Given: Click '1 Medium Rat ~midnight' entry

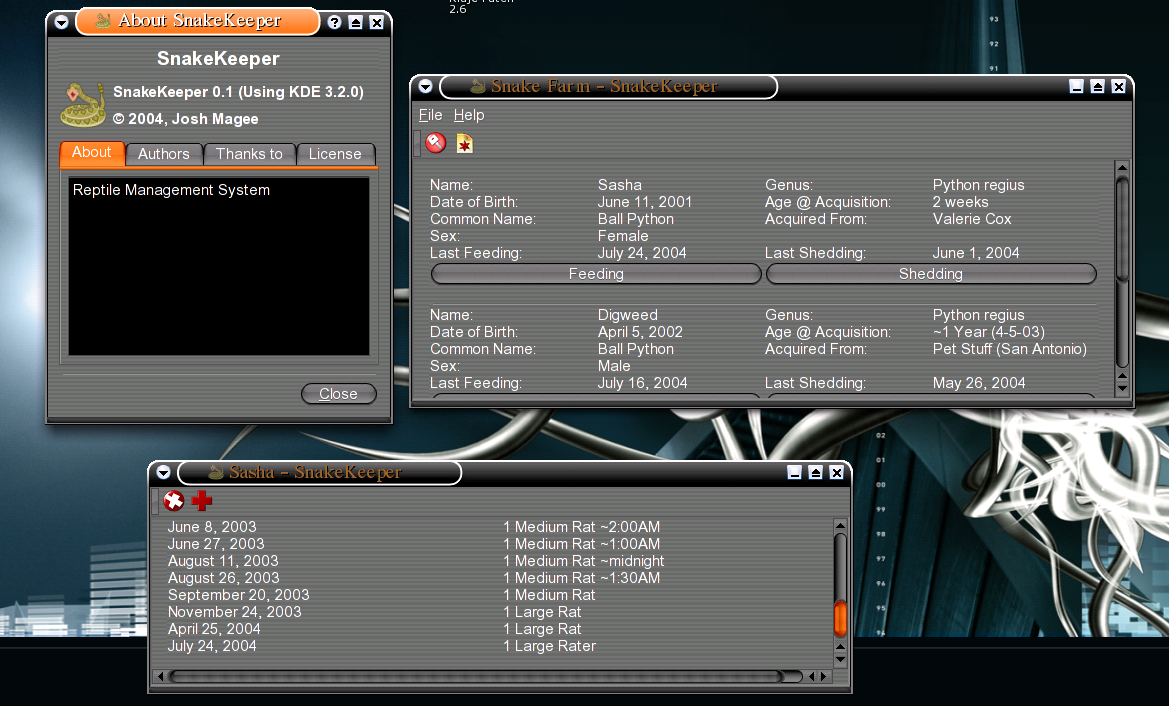Looking at the screenshot, I should coord(583,561).
